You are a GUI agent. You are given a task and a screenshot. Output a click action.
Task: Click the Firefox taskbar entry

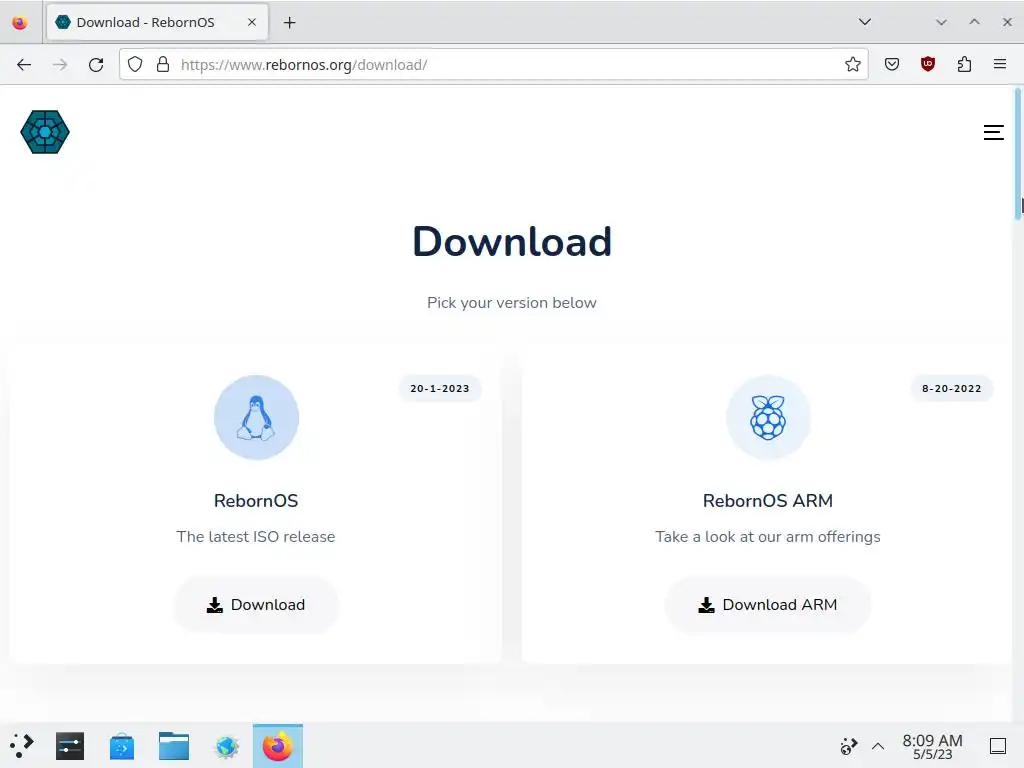(278, 746)
